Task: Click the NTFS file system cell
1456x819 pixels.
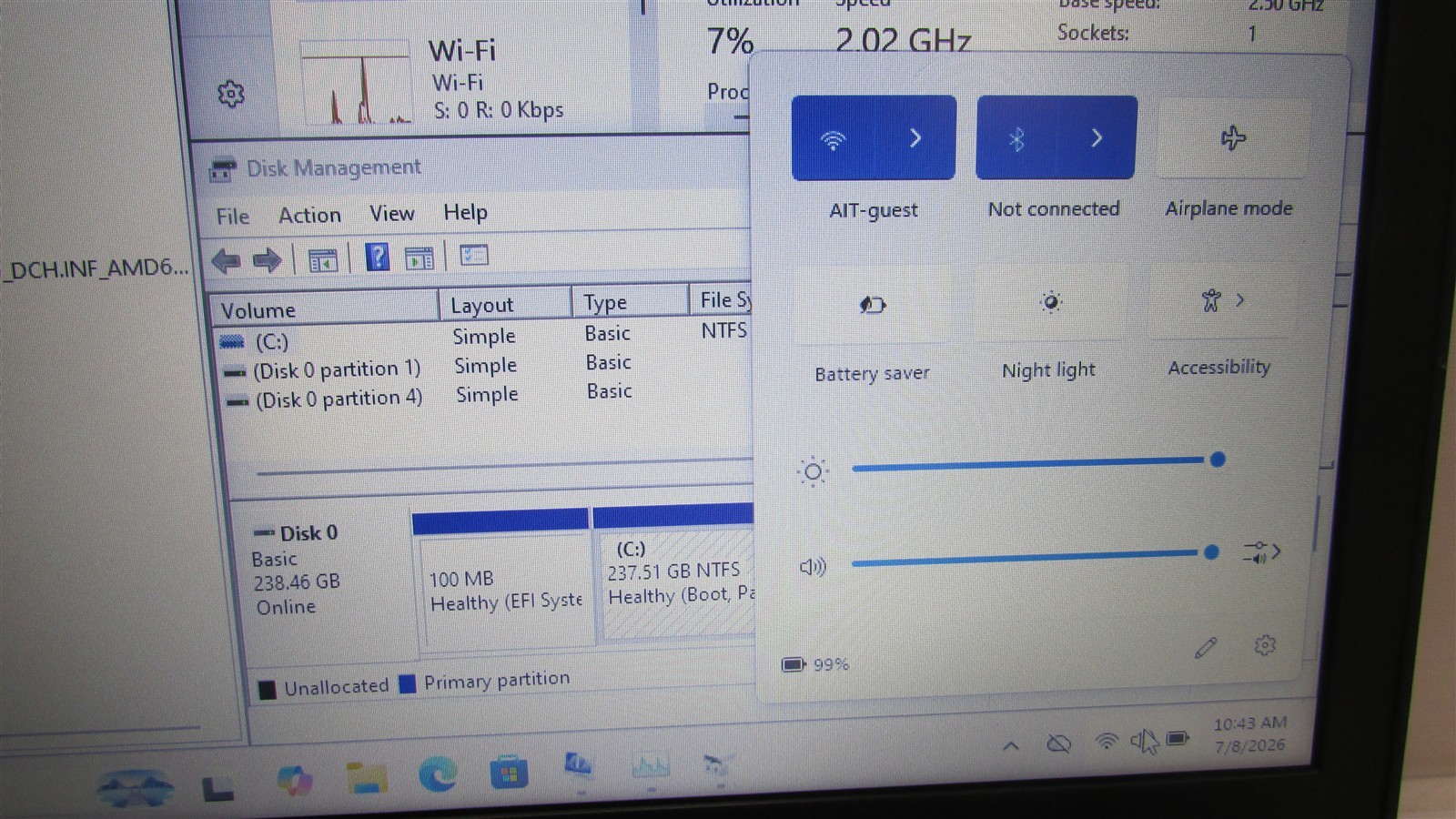Action: (723, 330)
